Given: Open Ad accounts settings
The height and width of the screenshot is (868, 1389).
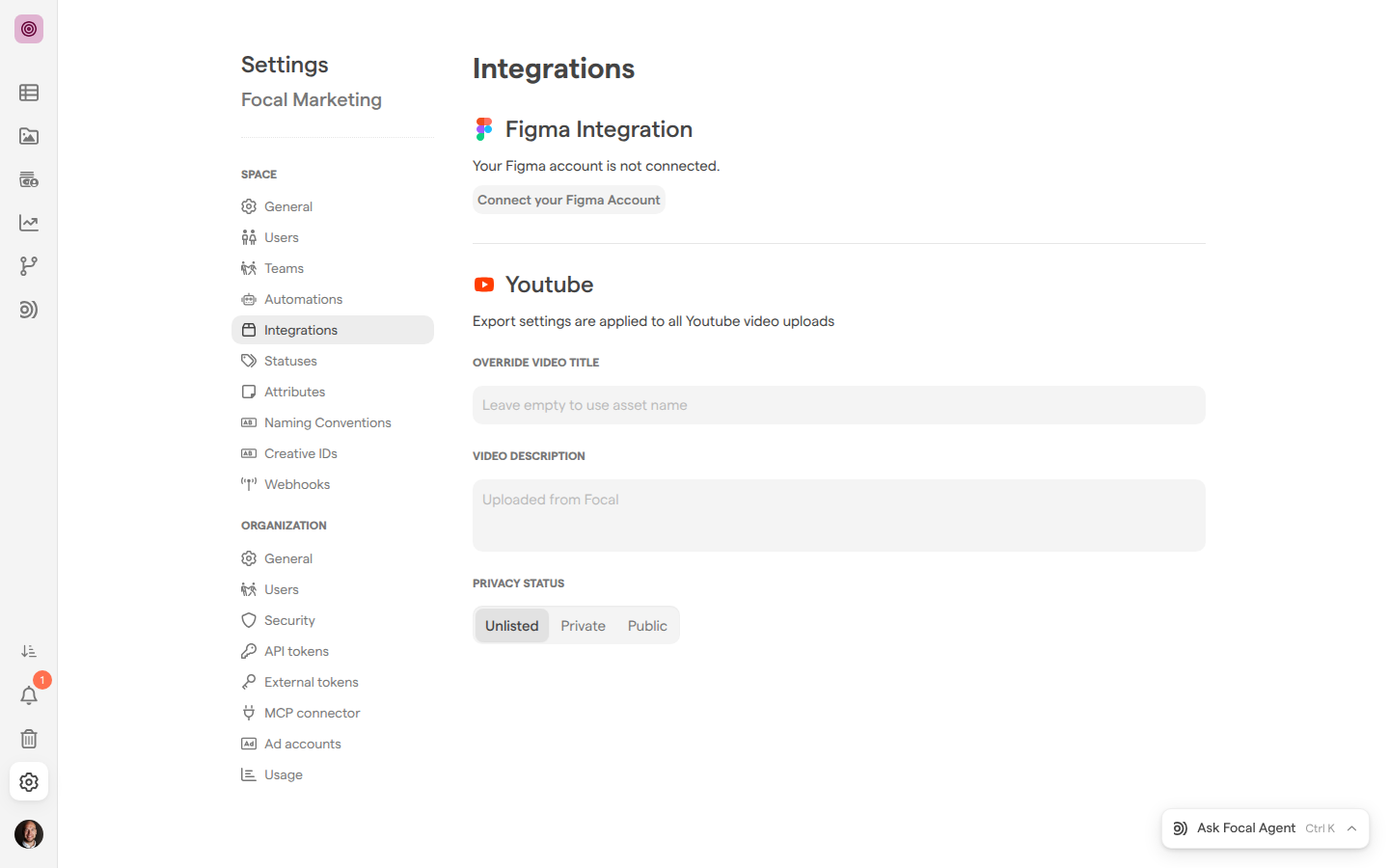Looking at the screenshot, I should [x=333, y=744].
